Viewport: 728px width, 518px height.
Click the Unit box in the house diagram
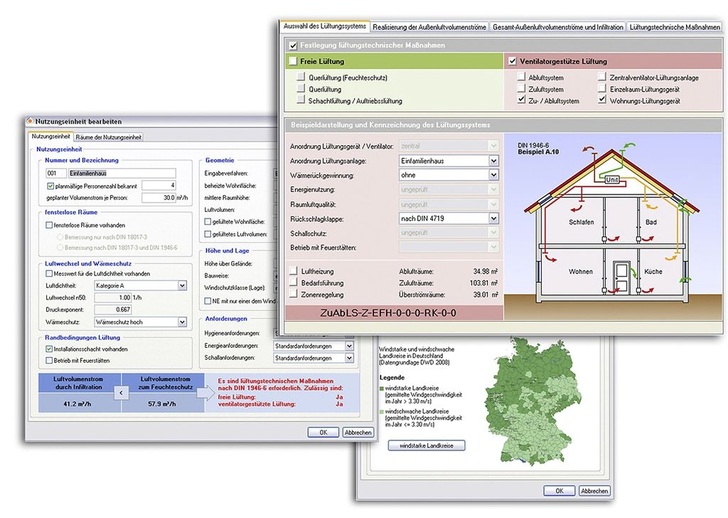pos(612,179)
